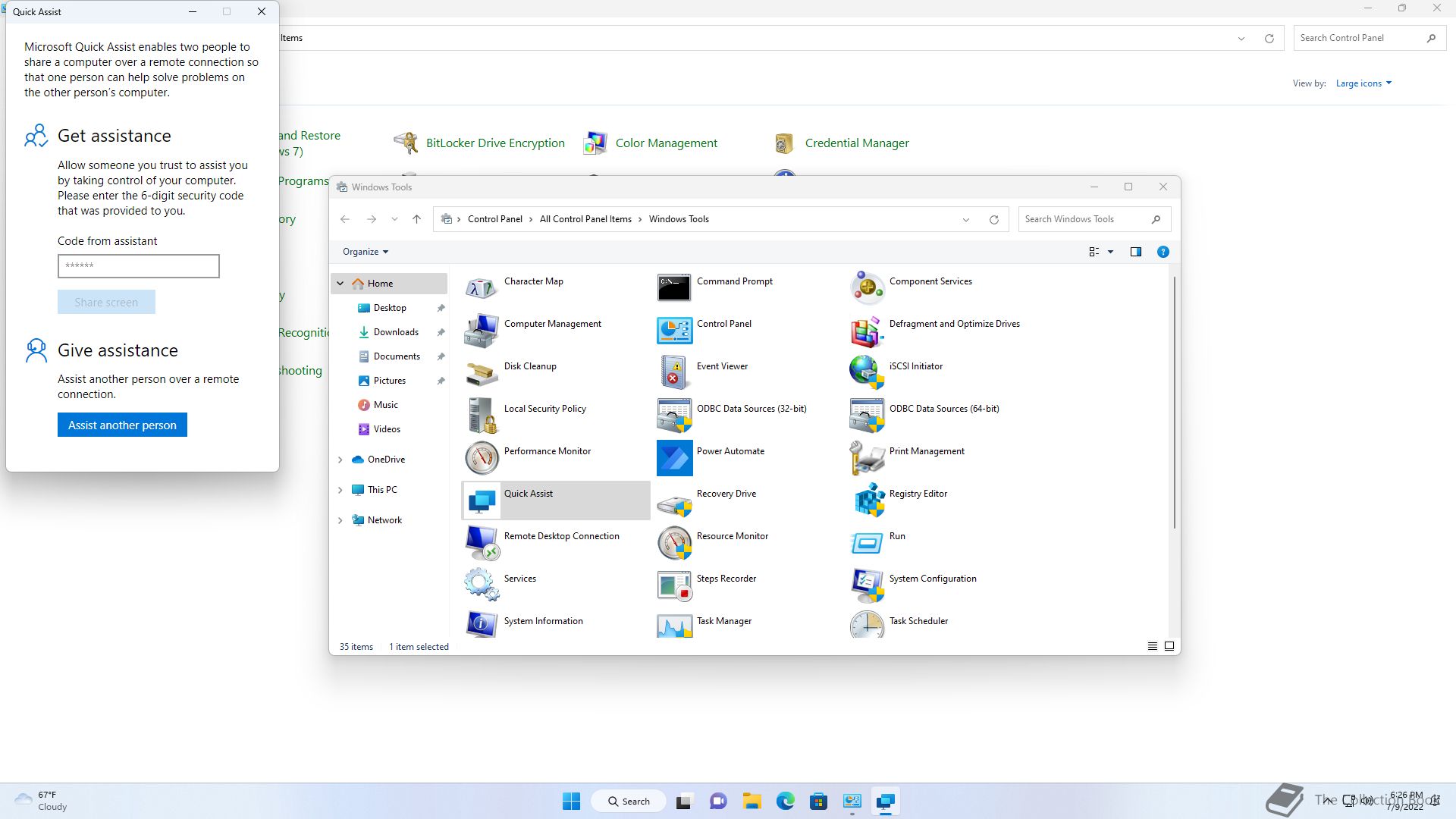1456x819 pixels.
Task: Open ODBC Data Sources (32-bit) icon
Action: [x=674, y=415]
